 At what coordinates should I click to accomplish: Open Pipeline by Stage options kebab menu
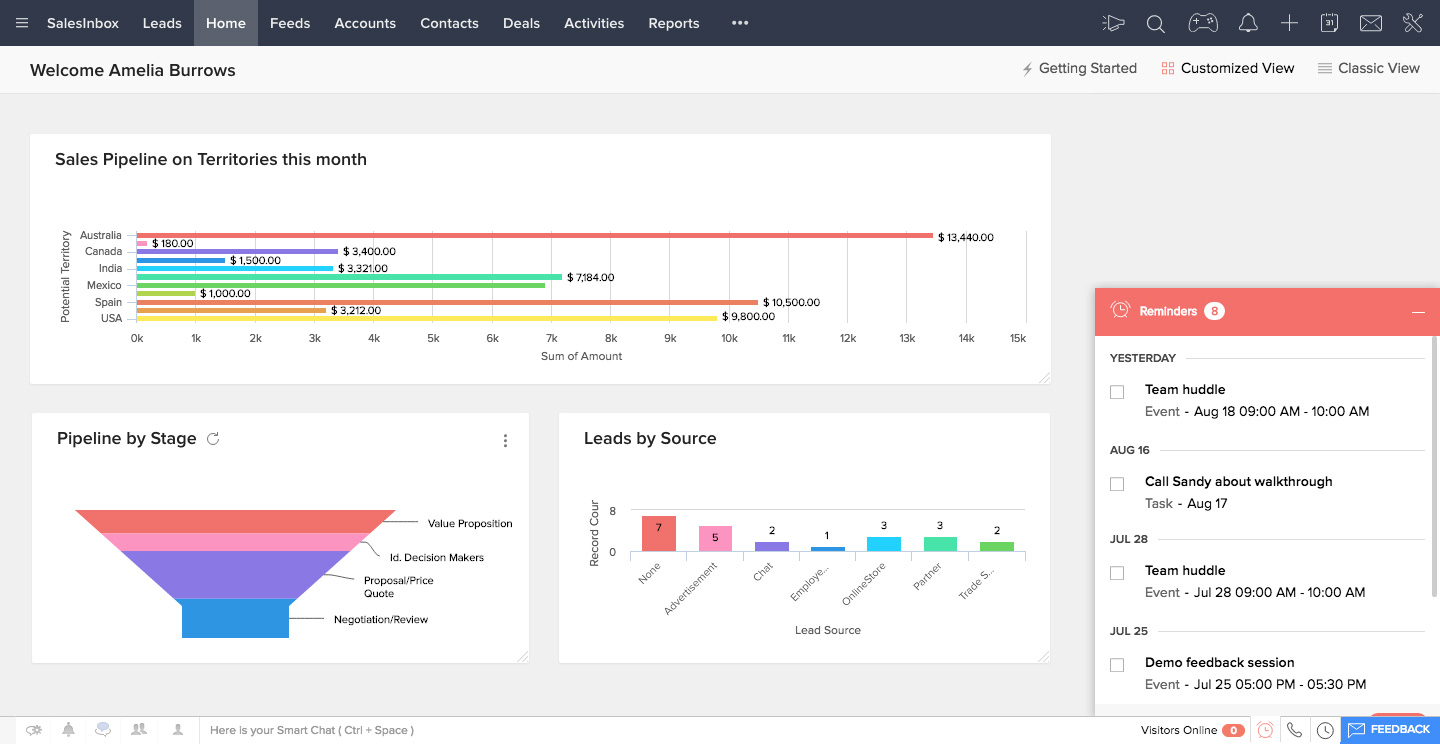tap(505, 441)
